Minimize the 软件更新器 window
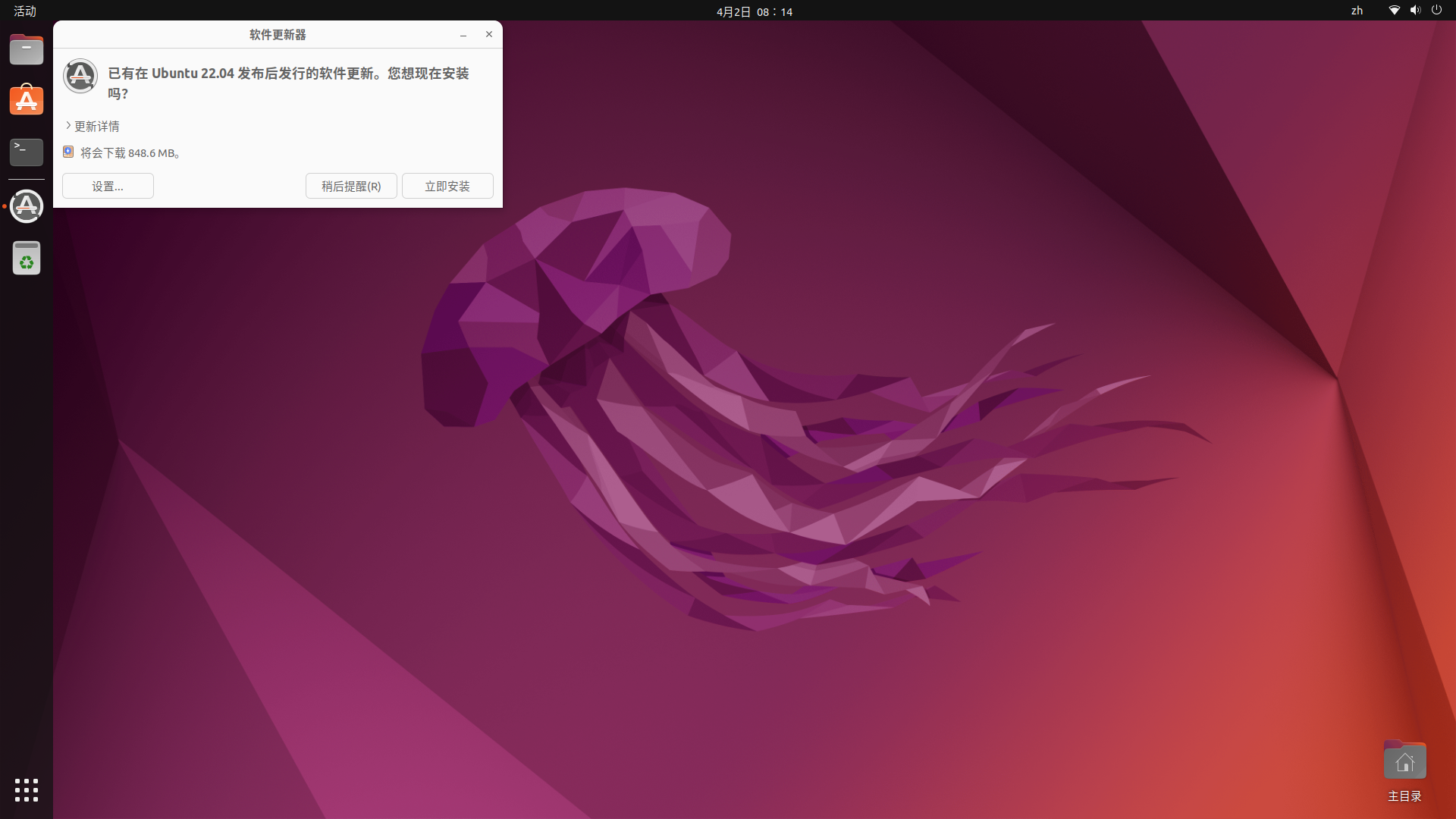 pyautogui.click(x=463, y=35)
